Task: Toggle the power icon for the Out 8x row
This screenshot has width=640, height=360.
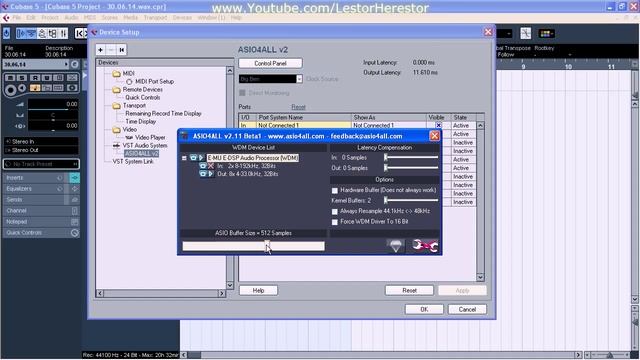Action: [x=203, y=174]
